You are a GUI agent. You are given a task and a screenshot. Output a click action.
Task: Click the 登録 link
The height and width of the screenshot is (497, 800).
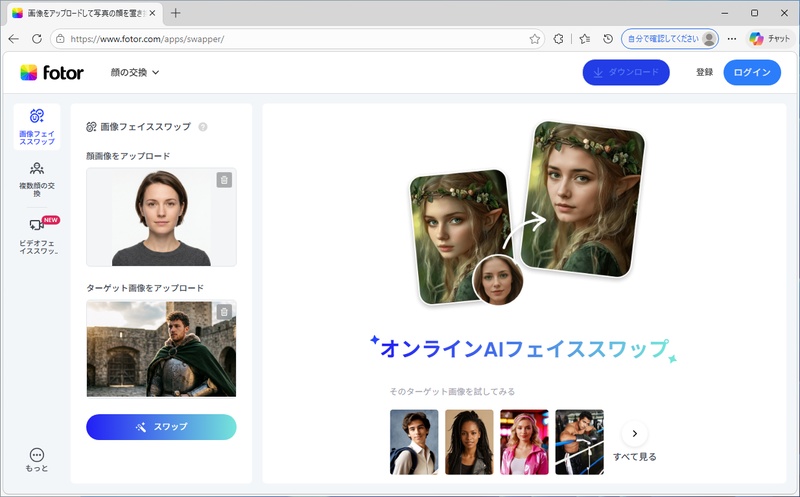coord(705,72)
